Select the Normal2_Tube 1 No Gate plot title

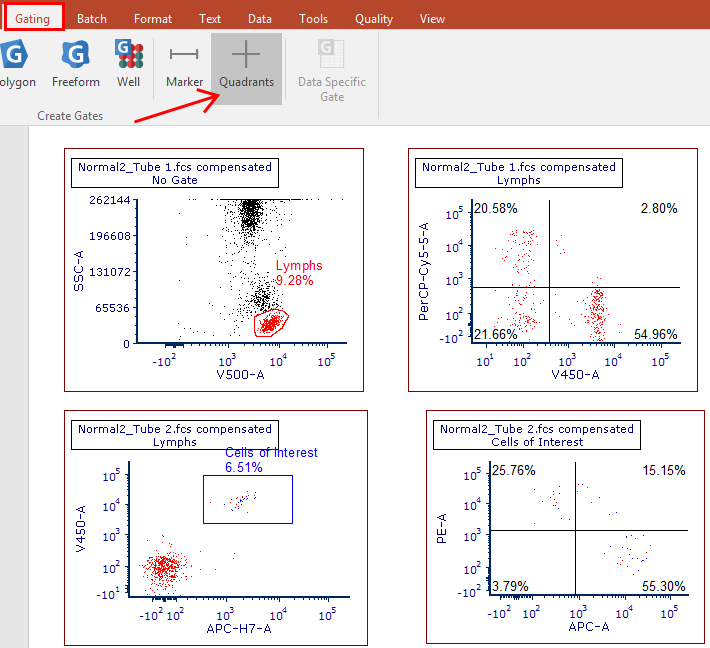175,174
